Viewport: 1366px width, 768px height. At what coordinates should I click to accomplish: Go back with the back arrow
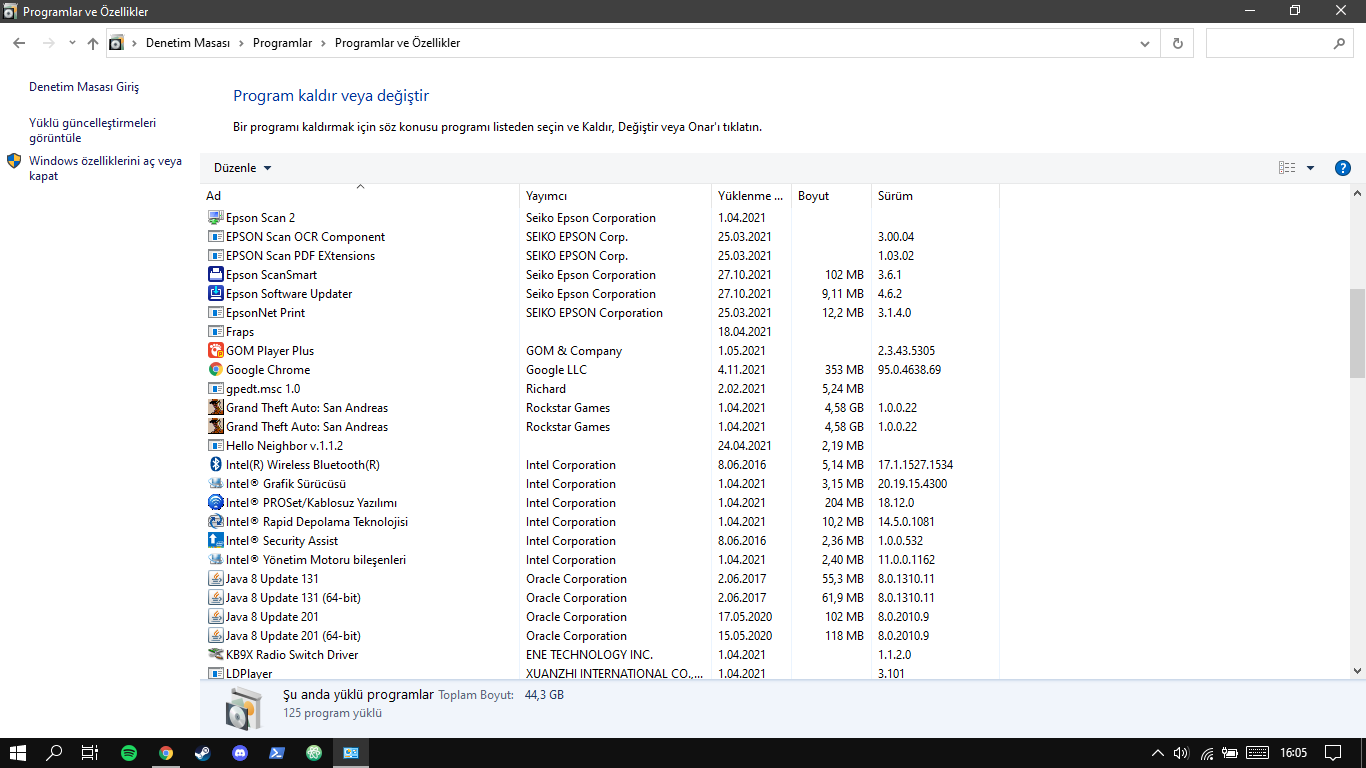pos(19,44)
